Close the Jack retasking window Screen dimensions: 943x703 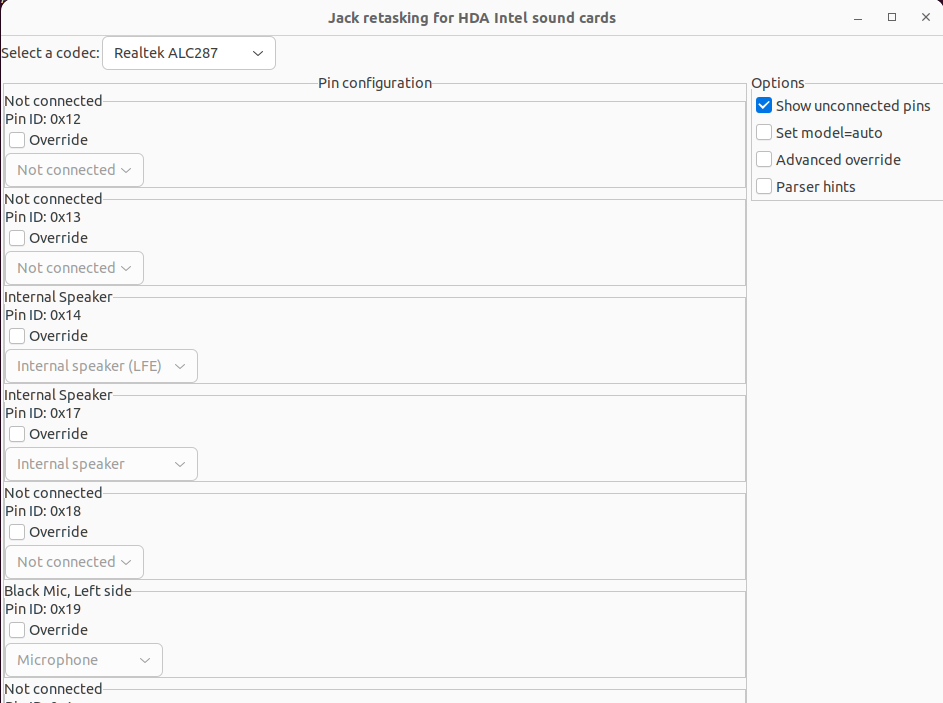pyautogui.click(x=924, y=17)
